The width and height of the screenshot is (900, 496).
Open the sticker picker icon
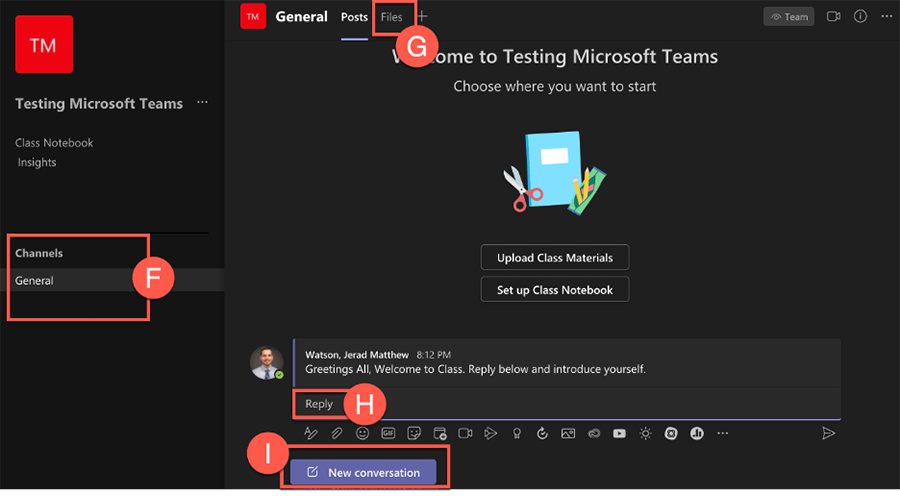click(x=413, y=433)
